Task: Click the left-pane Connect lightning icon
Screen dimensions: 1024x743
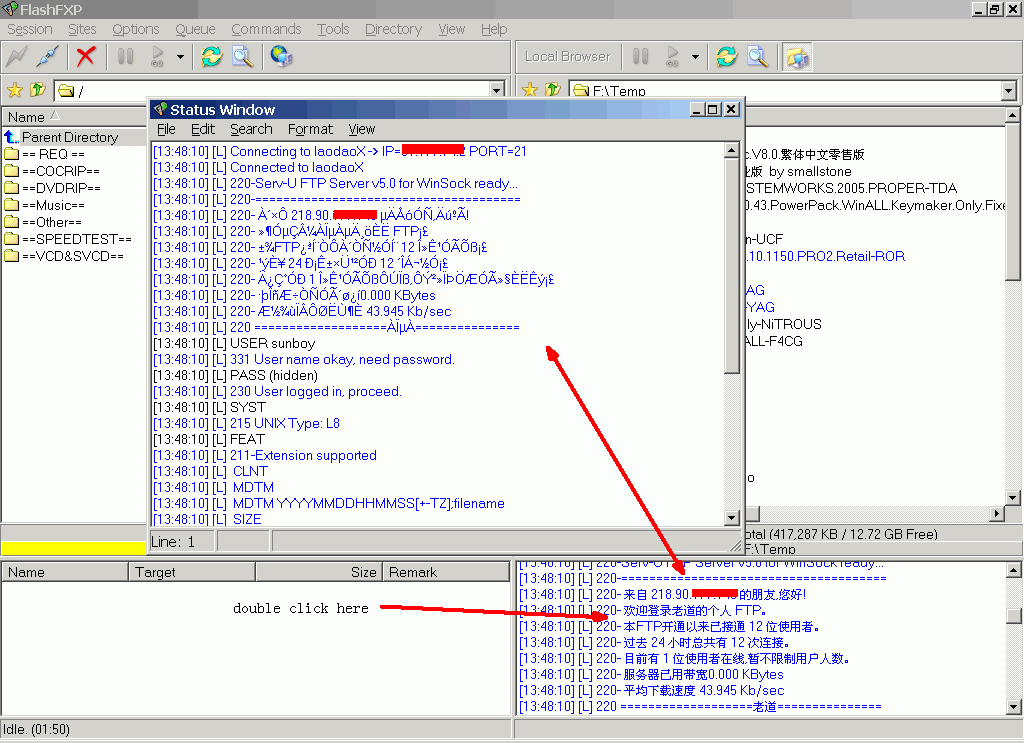Action: click(17, 57)
